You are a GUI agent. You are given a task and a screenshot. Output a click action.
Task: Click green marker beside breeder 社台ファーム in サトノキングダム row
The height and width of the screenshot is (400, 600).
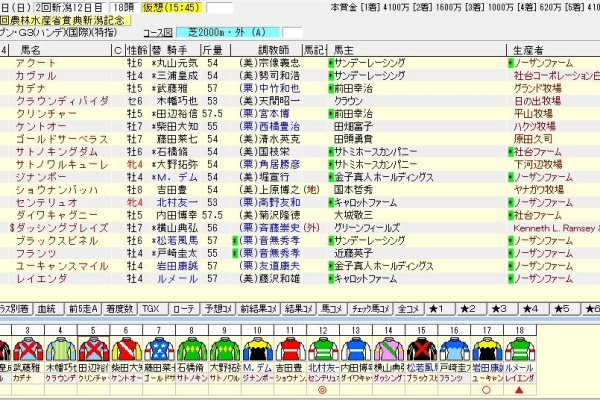[510, 152]
